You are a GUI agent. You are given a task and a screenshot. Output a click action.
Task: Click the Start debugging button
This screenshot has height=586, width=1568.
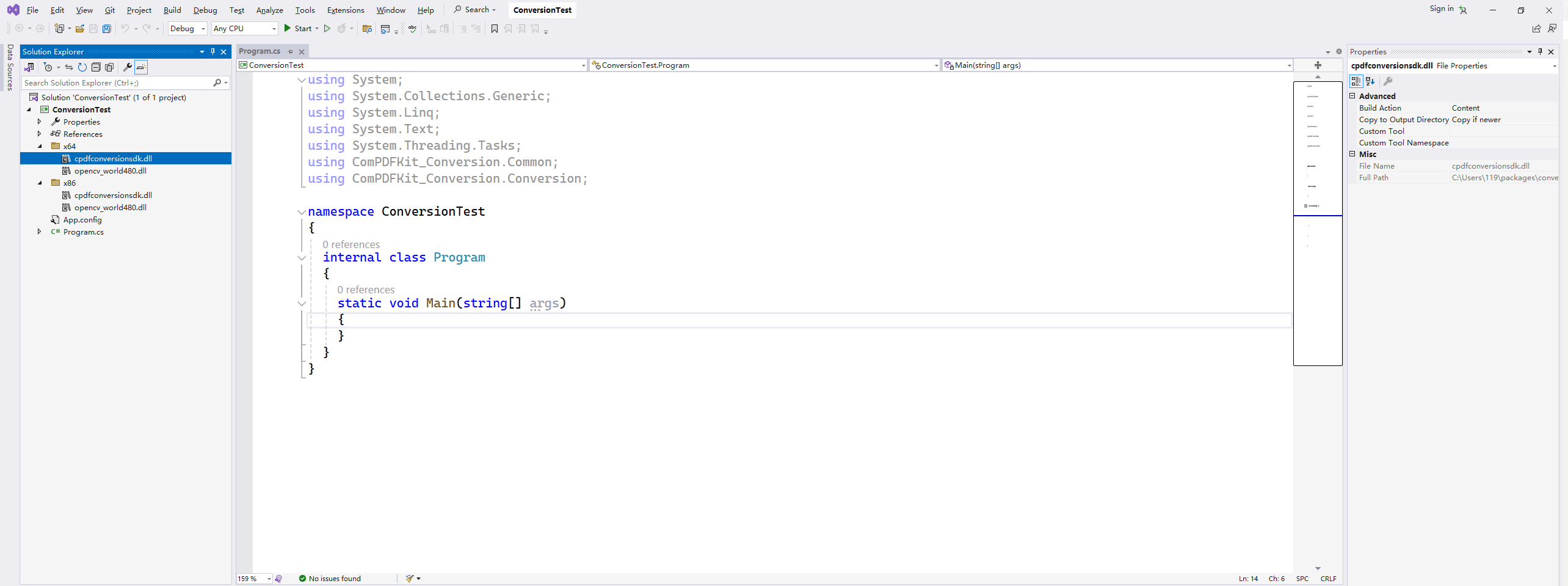click(x=298, y=29)
